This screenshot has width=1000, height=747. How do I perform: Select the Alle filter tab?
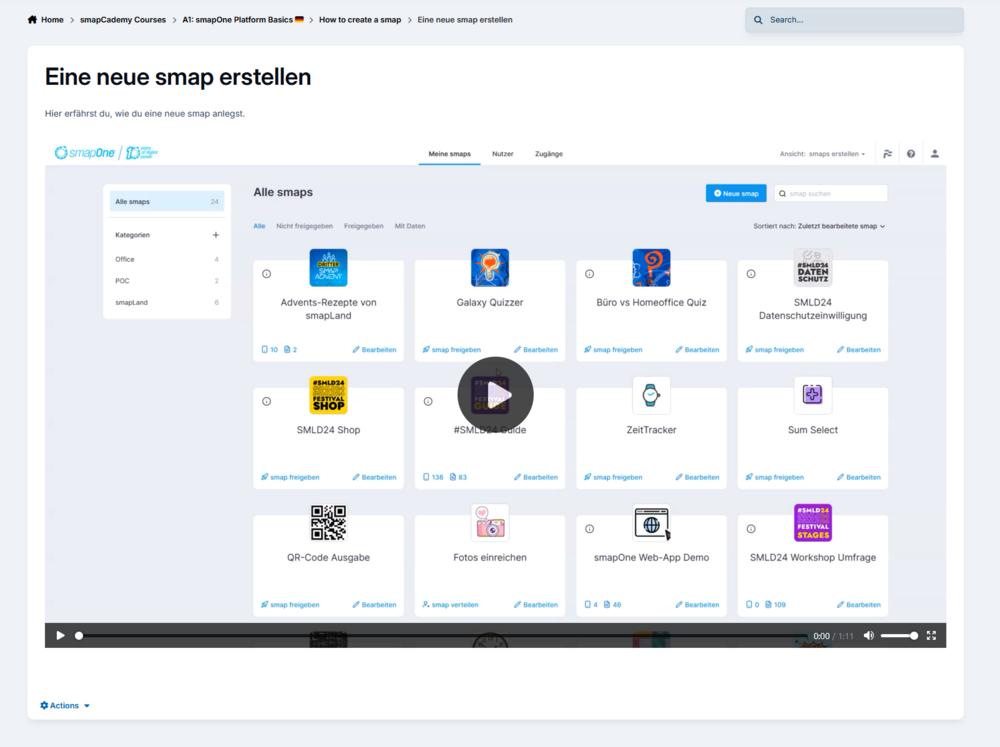click(259, 226)
